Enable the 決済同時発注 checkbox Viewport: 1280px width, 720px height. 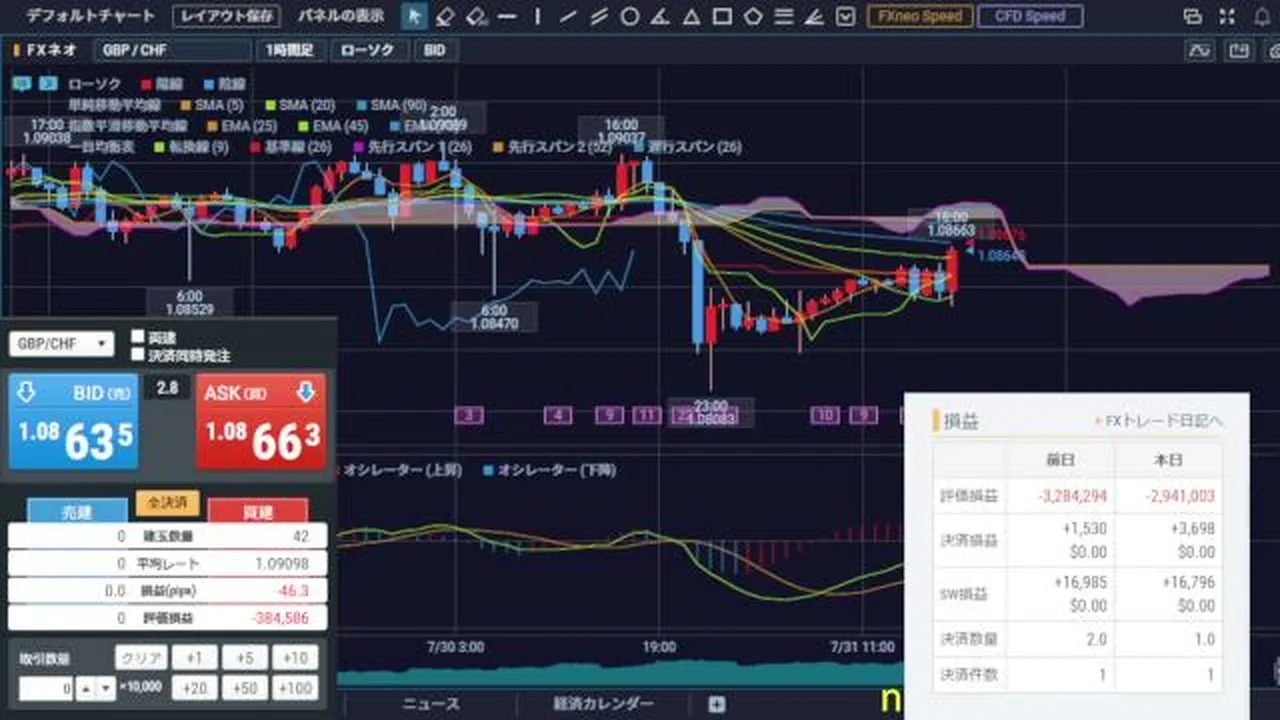click(138, 354)
